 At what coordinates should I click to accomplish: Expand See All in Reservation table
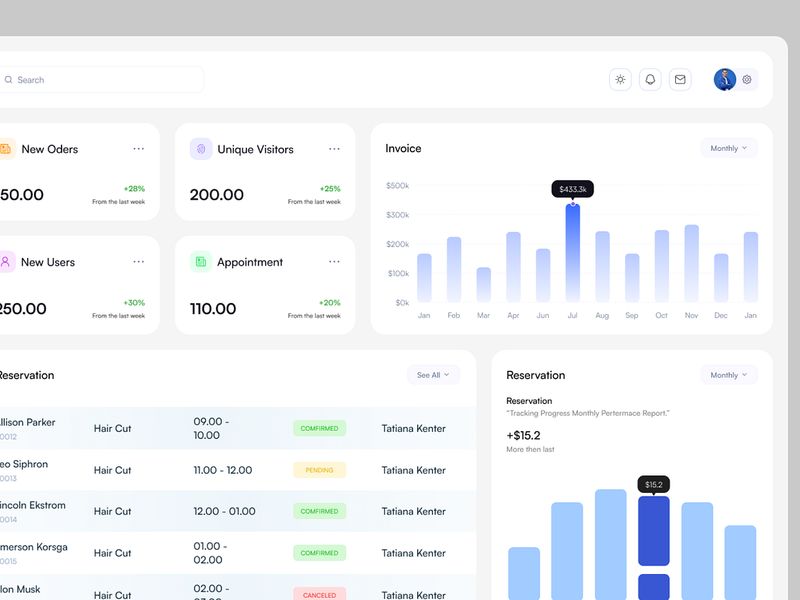[433, 375]
